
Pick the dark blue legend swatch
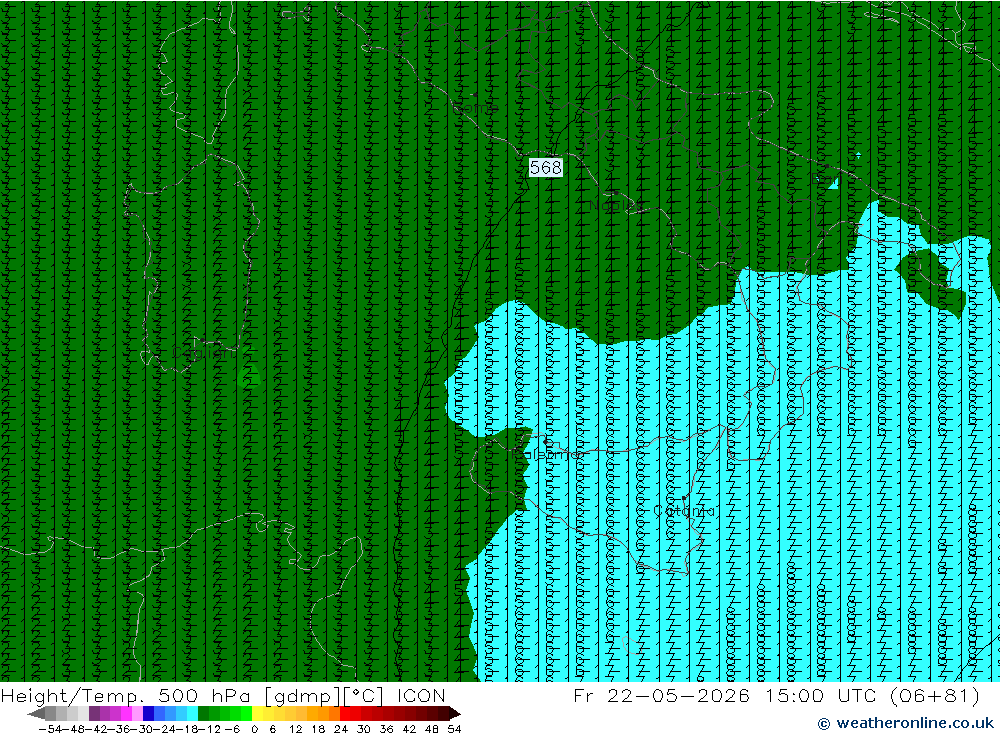(x=148, y=714)
